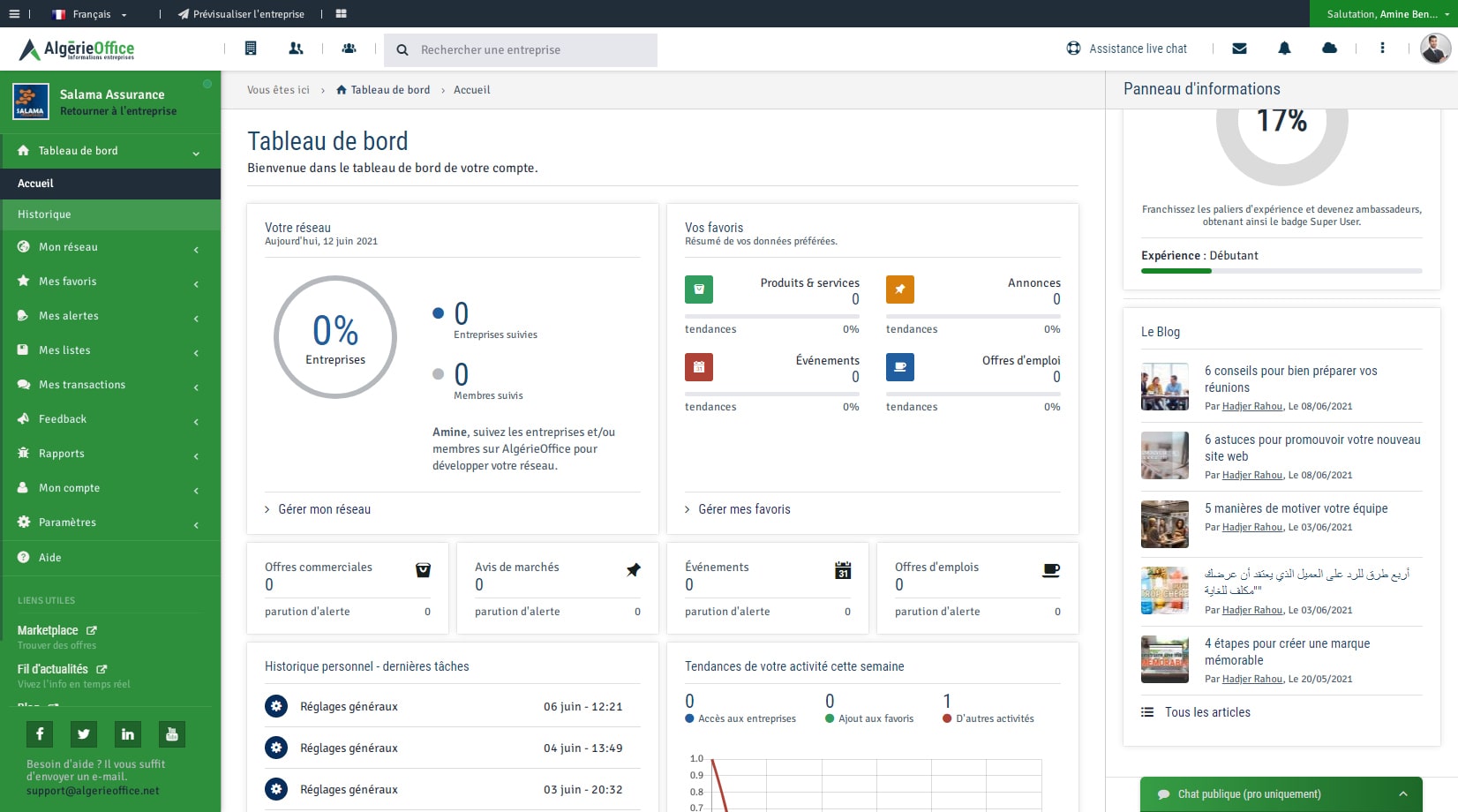1458x812 pixels.
Task: Click the cloud icon in header
Action: click(x=1329, y=49)
